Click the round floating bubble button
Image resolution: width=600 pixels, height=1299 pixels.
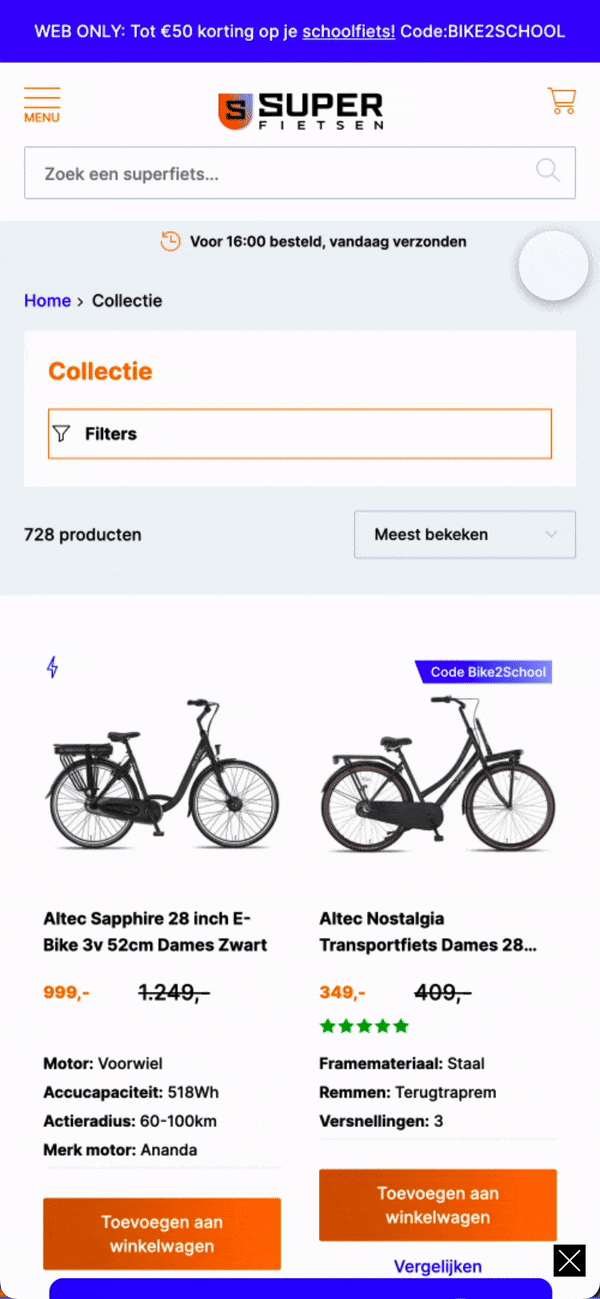tap(553, 266)
